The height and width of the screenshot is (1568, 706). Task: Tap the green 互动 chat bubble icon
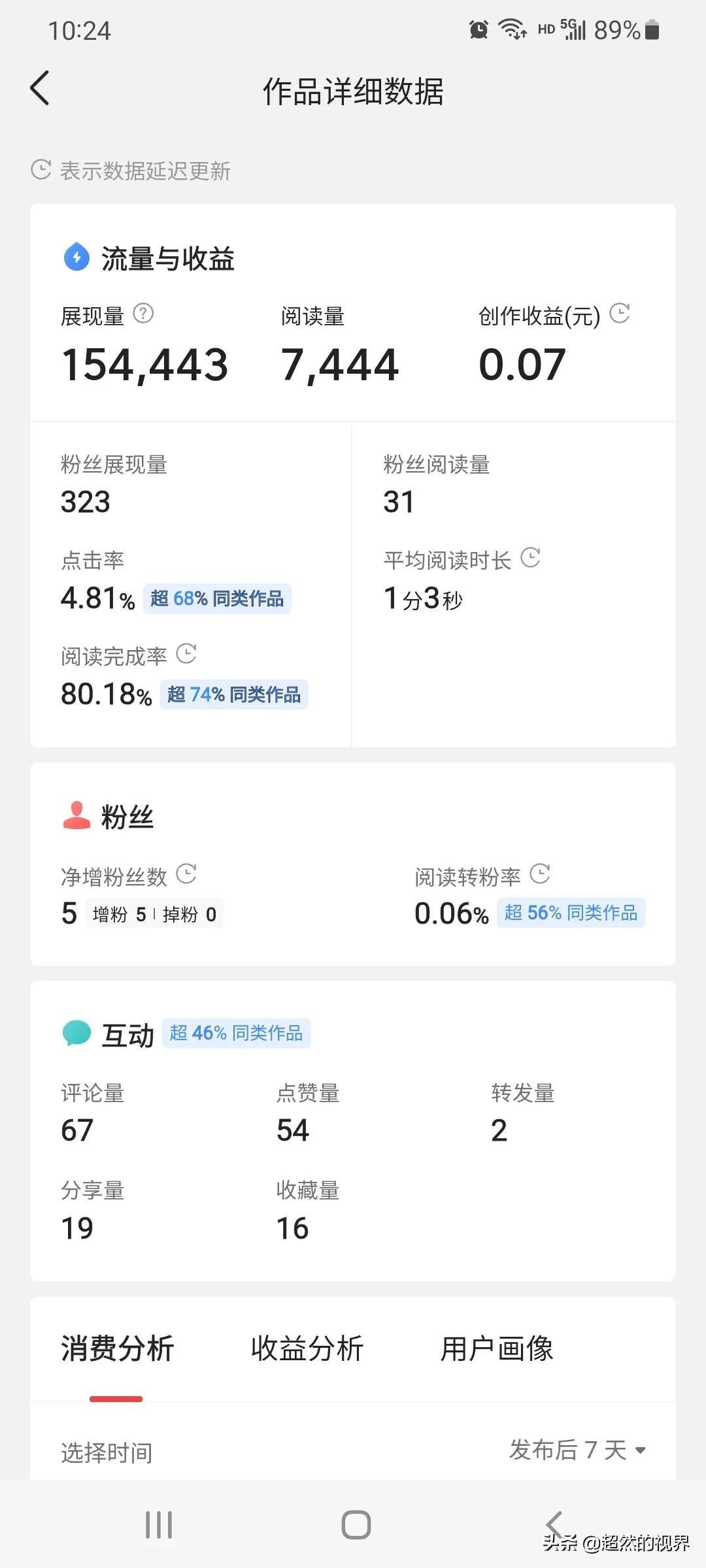[76, 1033]
